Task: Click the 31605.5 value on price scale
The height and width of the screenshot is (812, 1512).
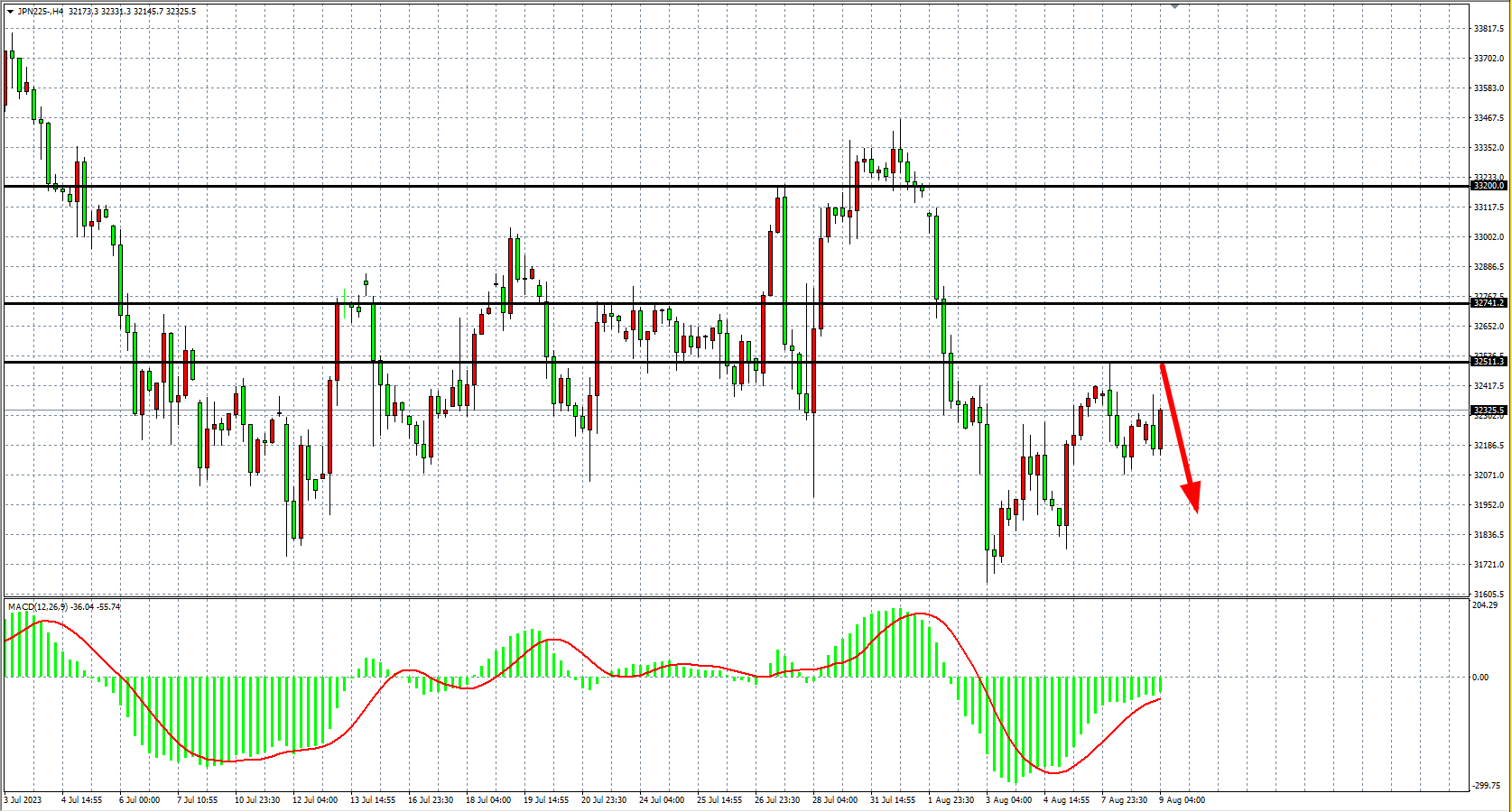Action: click(x=1489, y=595)
